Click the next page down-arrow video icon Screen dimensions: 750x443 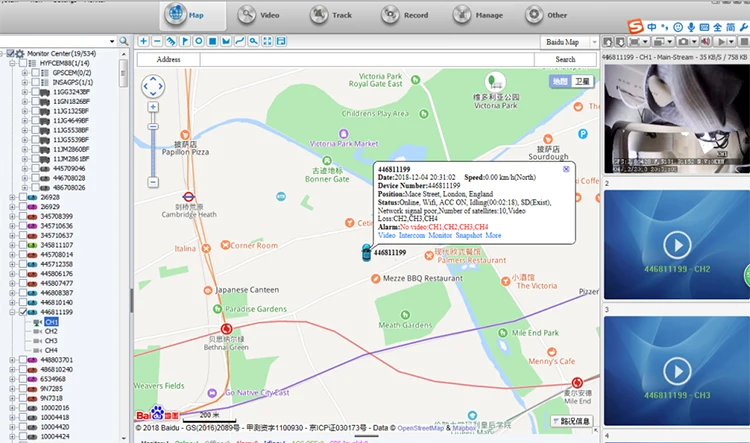click(x=620, y=42)
